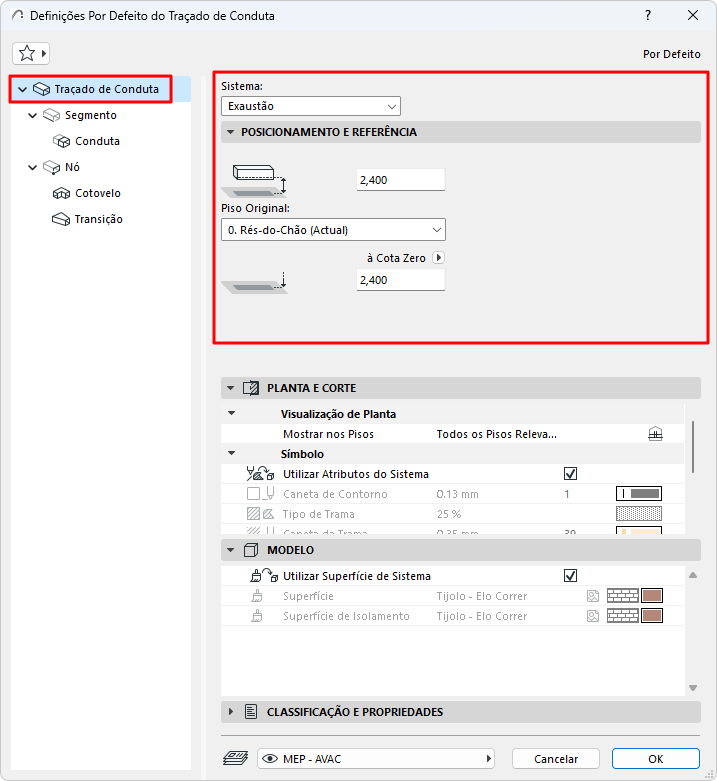Open the Sistema dropdown showing Exaustão
This screenshot has width=717, height=781.
pyautogui.click(x=311, y=106)
